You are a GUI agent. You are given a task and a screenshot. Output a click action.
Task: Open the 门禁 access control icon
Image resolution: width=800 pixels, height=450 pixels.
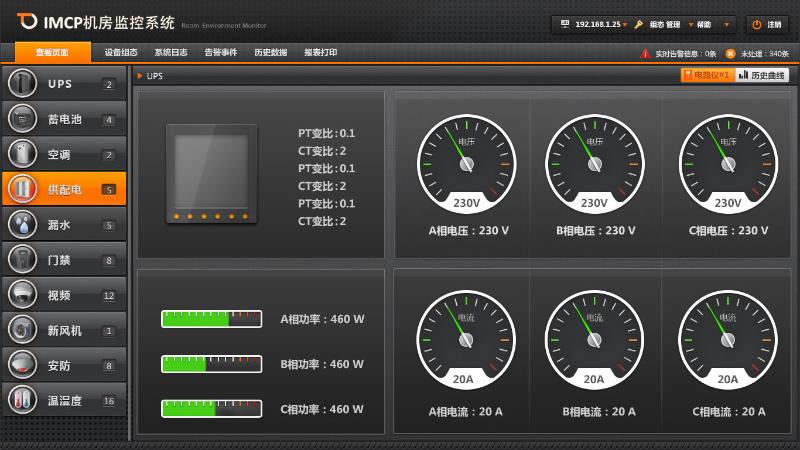[22, 260]
